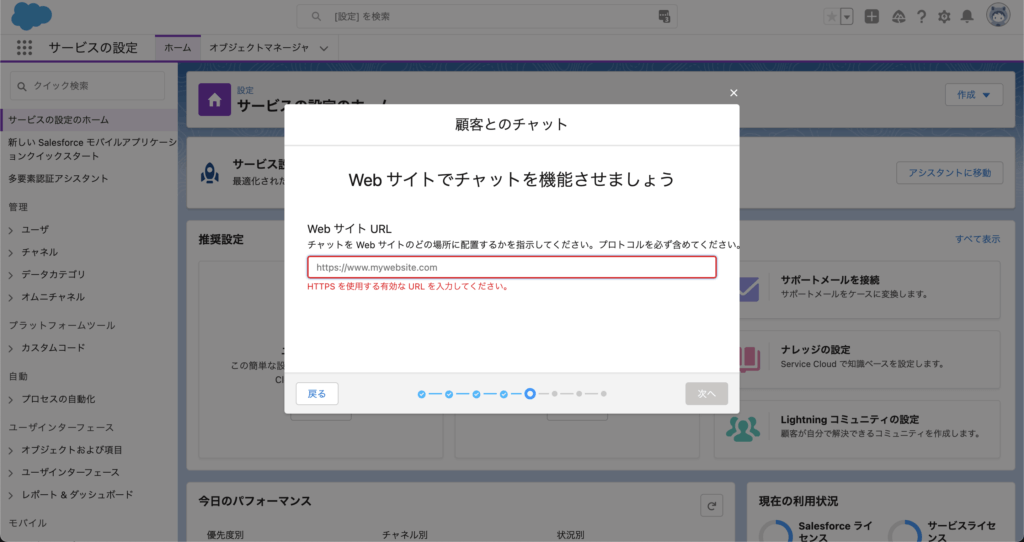Click the global setup search field

point(487,16)
